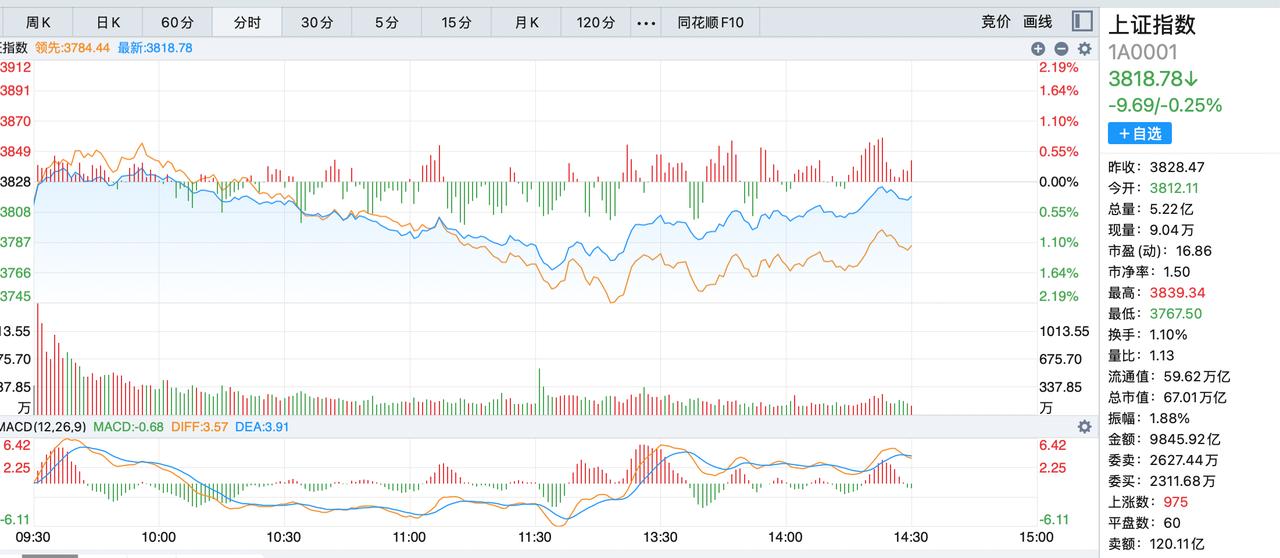The height and width of the screenshot is (558, 1280).
Task: Click the MACD(12,26,9) indicator label
Action: [43, 427]
